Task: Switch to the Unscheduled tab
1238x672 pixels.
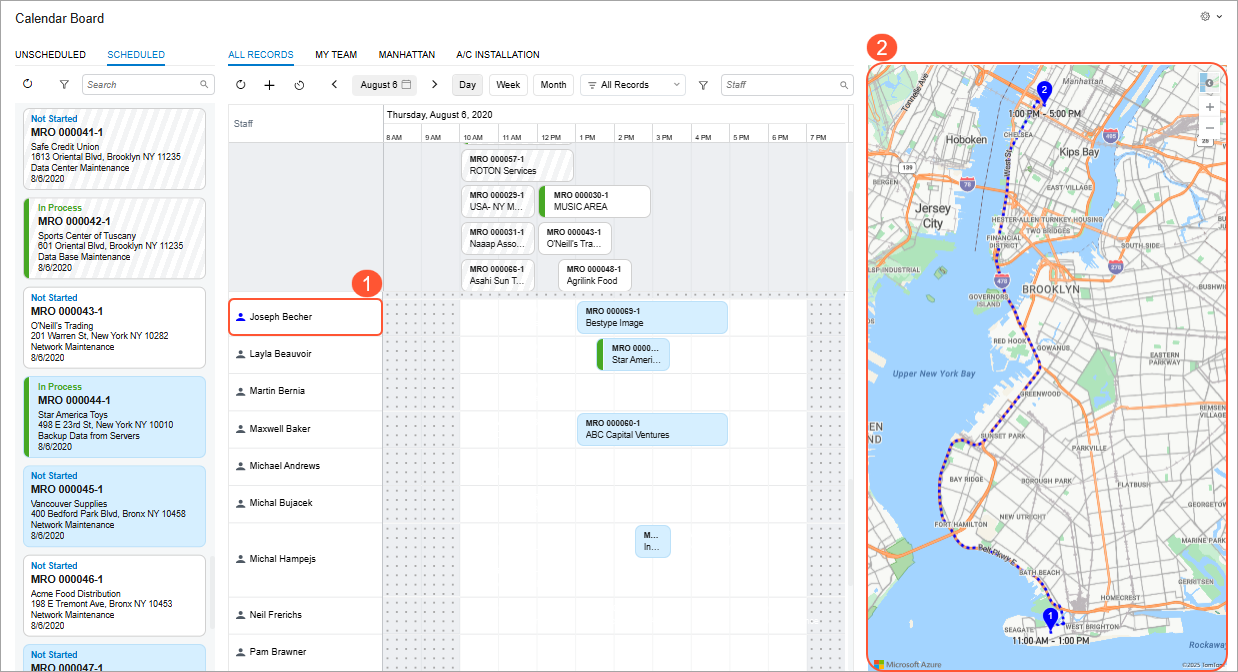Action: pyautogui.click(x=50, y=55)
